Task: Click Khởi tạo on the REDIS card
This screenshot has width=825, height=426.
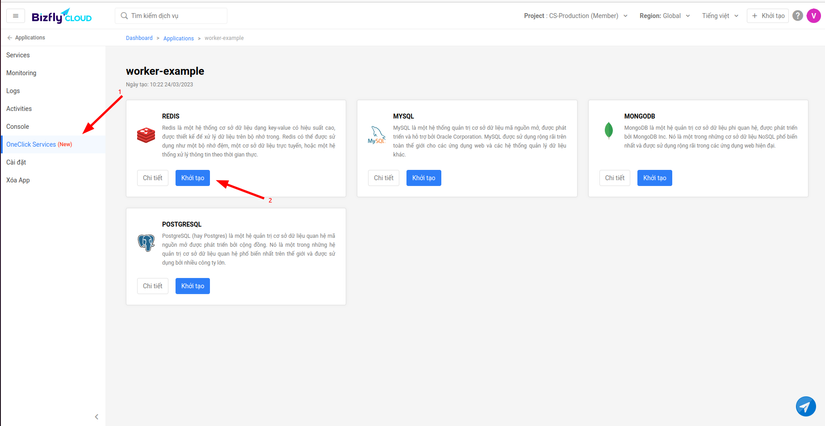Action: pos(193,178)
